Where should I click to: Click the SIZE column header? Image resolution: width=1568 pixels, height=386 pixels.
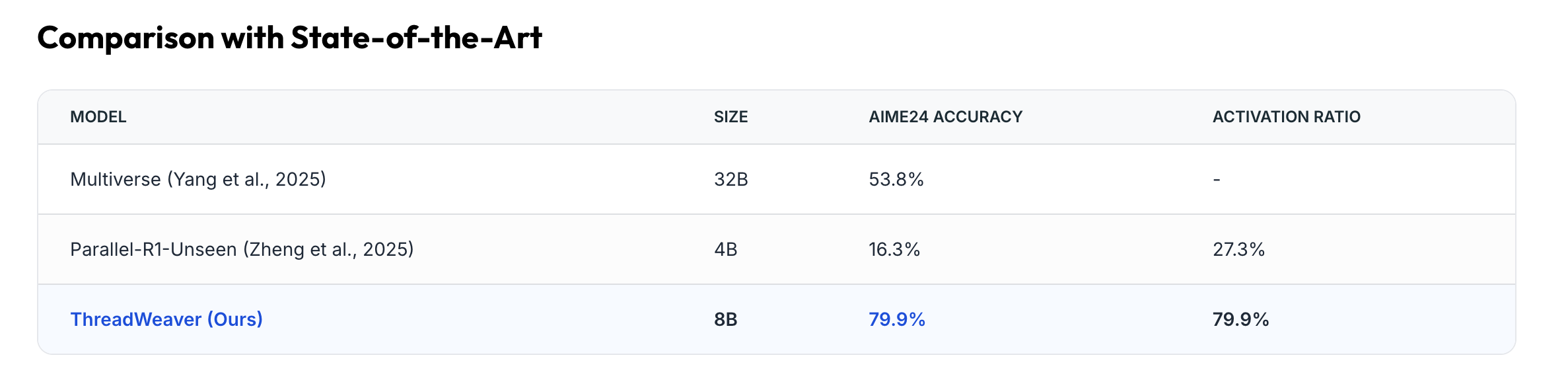point(731,117)
